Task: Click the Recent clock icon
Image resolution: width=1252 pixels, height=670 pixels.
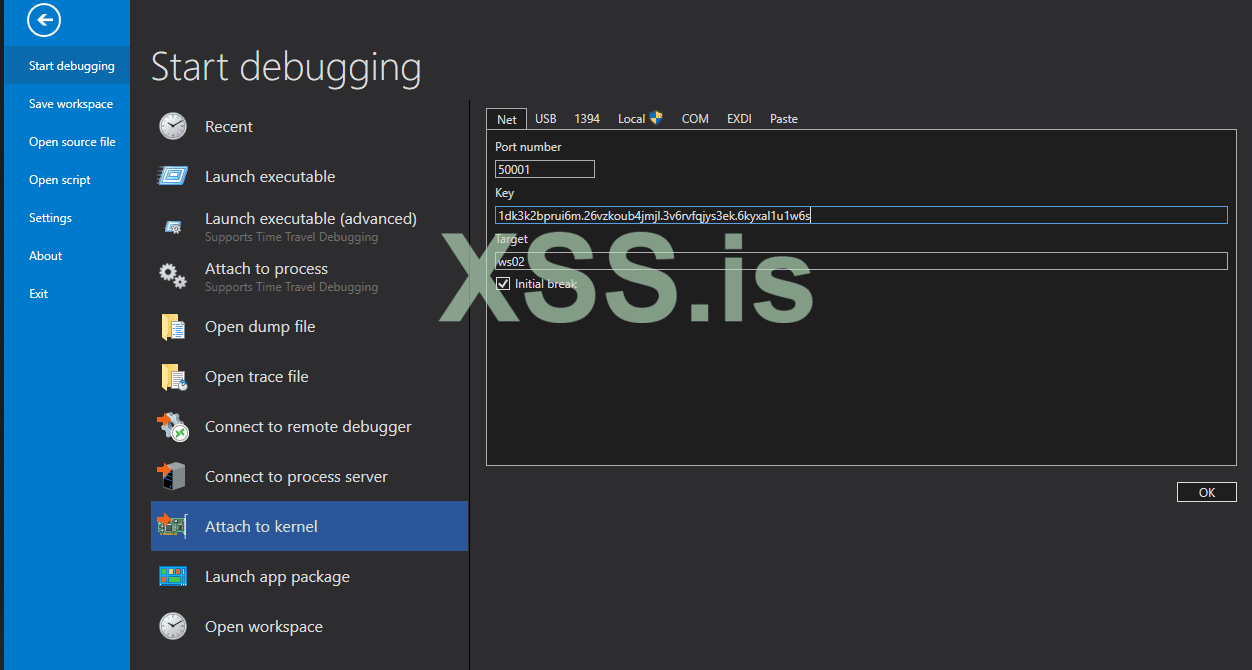Action: pos(173,126)
